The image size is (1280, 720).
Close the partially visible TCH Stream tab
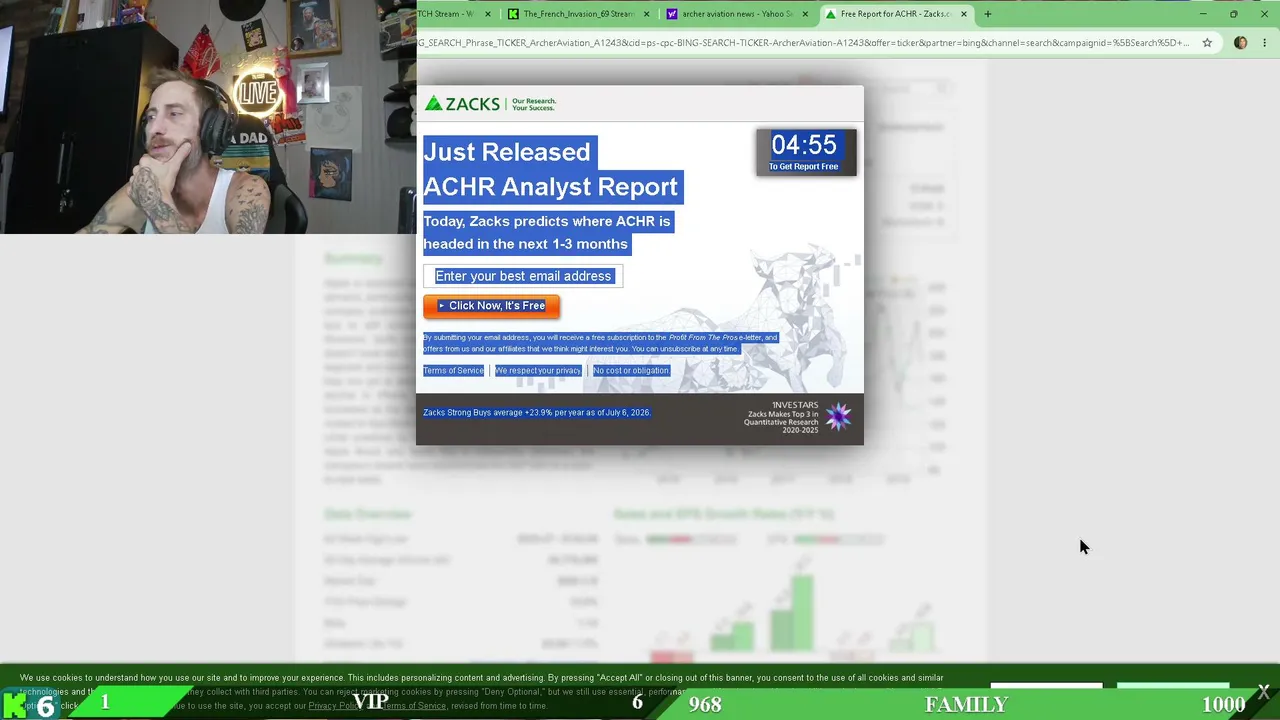coord(488,14)
